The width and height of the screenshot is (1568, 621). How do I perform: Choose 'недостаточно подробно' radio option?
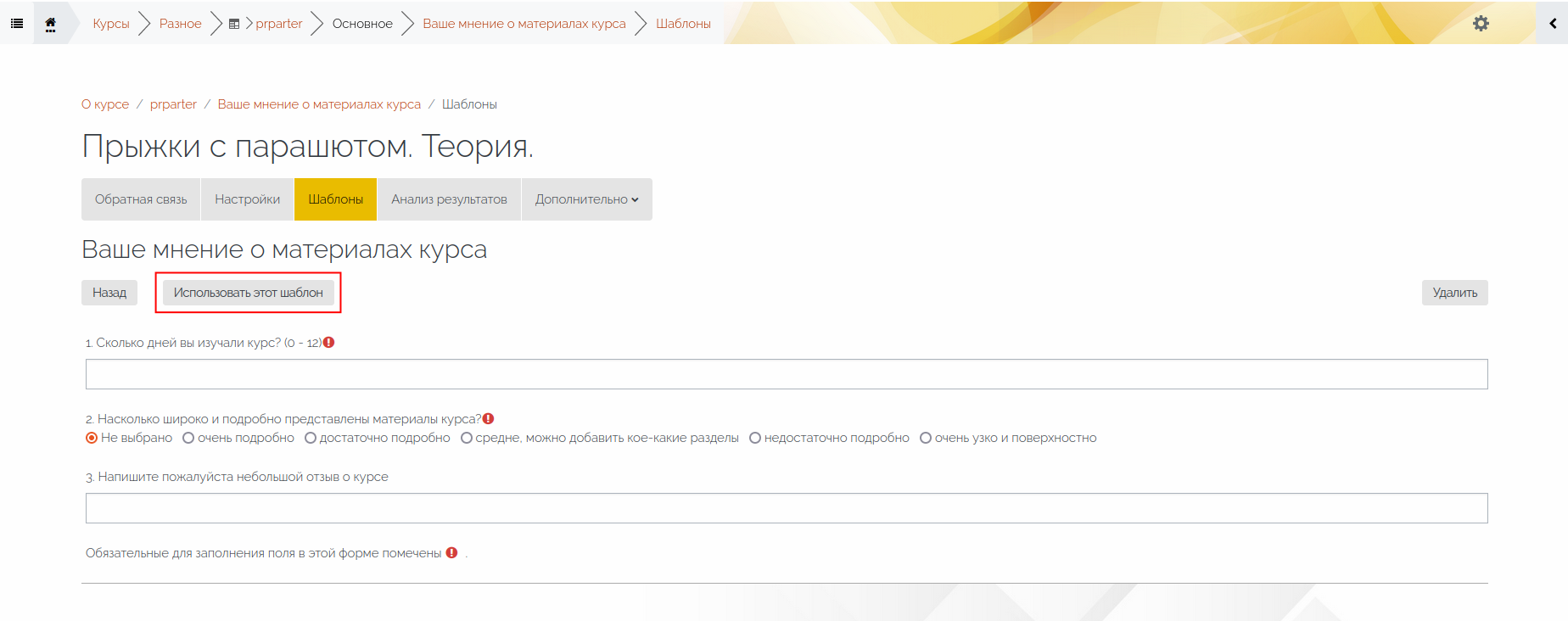tap(755, 438)
